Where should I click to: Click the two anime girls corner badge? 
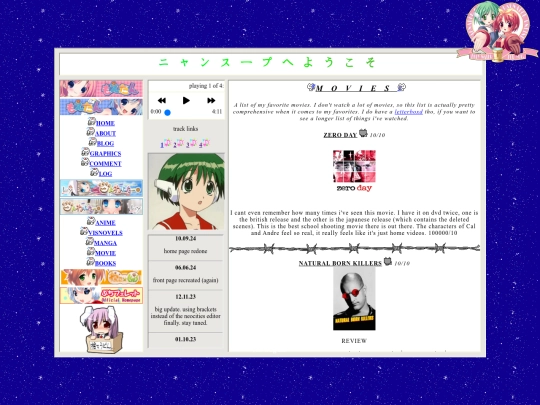click(497, 31)
